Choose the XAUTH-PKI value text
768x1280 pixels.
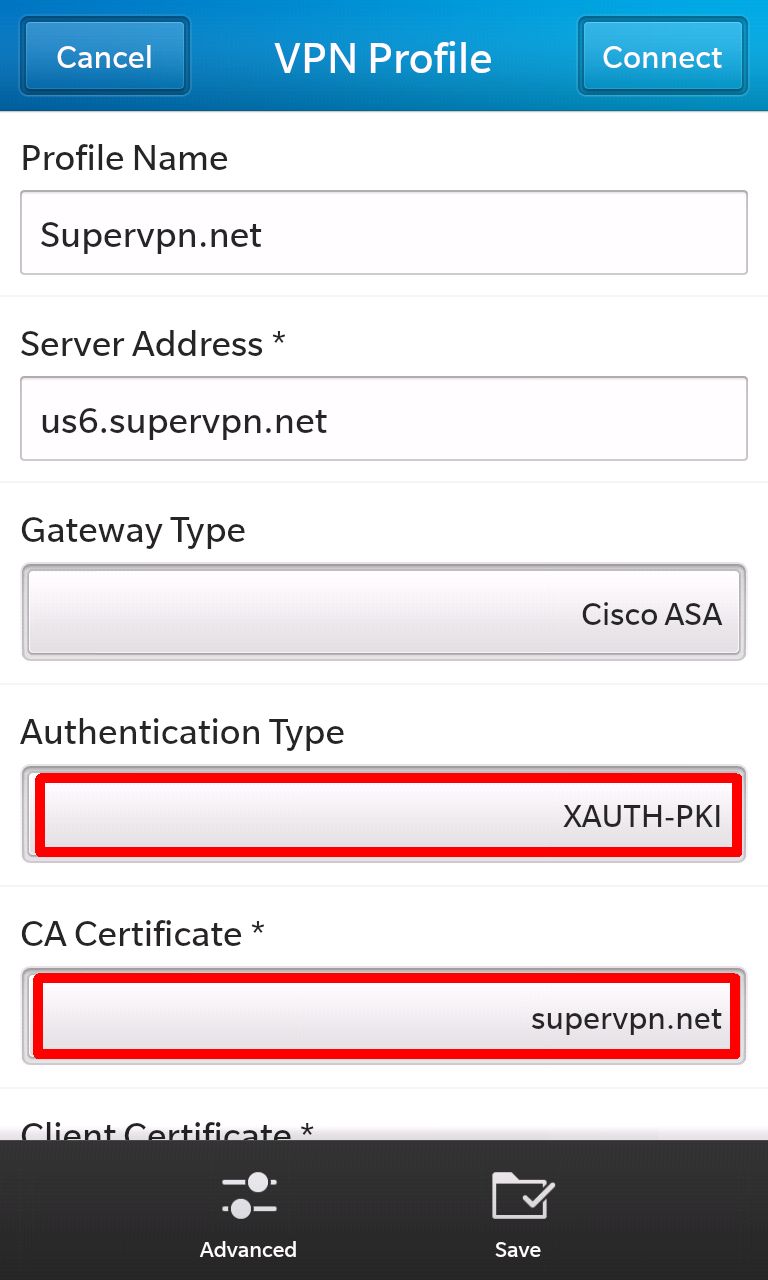pyautogui.click(x=642, y=816)
